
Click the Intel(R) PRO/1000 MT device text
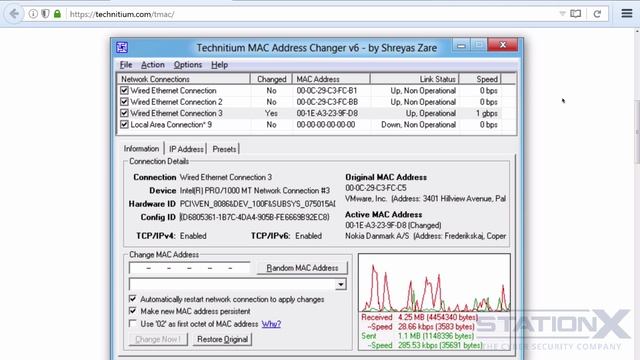click(255, 191)
